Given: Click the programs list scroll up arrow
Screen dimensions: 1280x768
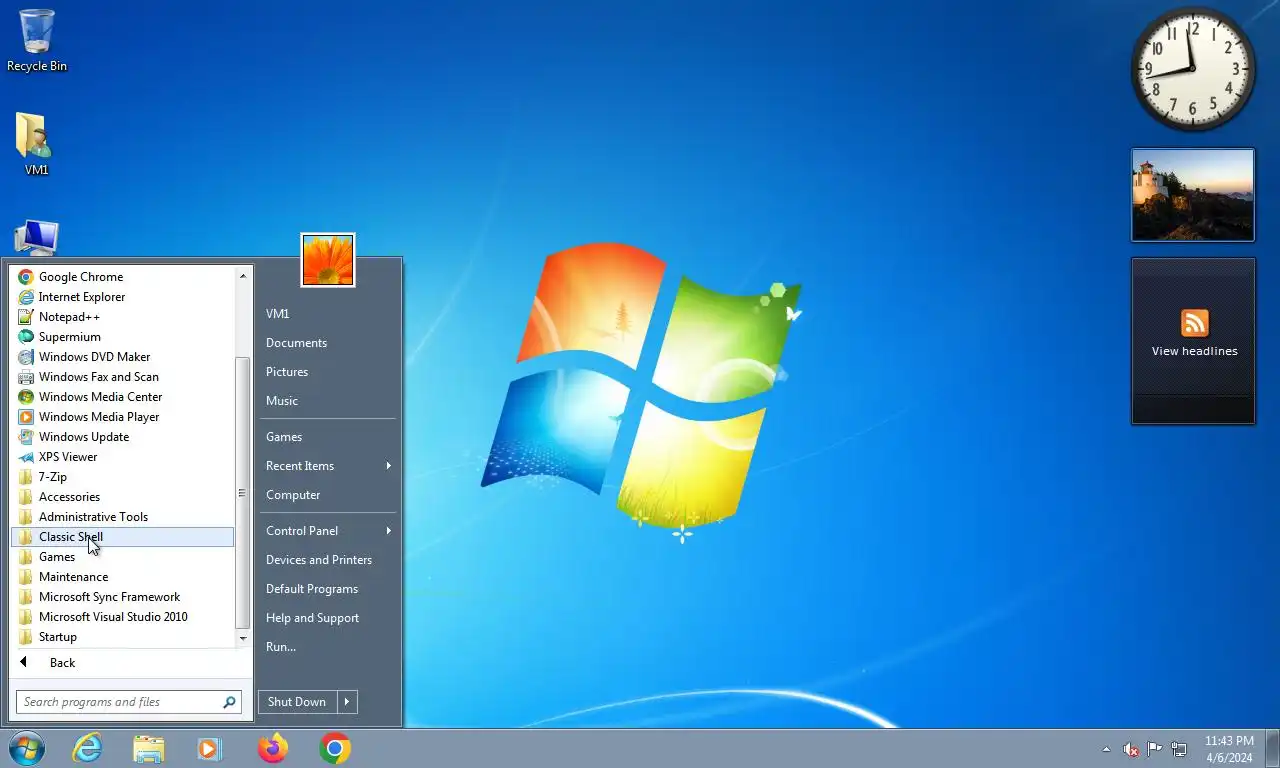Looking at the screenshot, I should 242,275.
